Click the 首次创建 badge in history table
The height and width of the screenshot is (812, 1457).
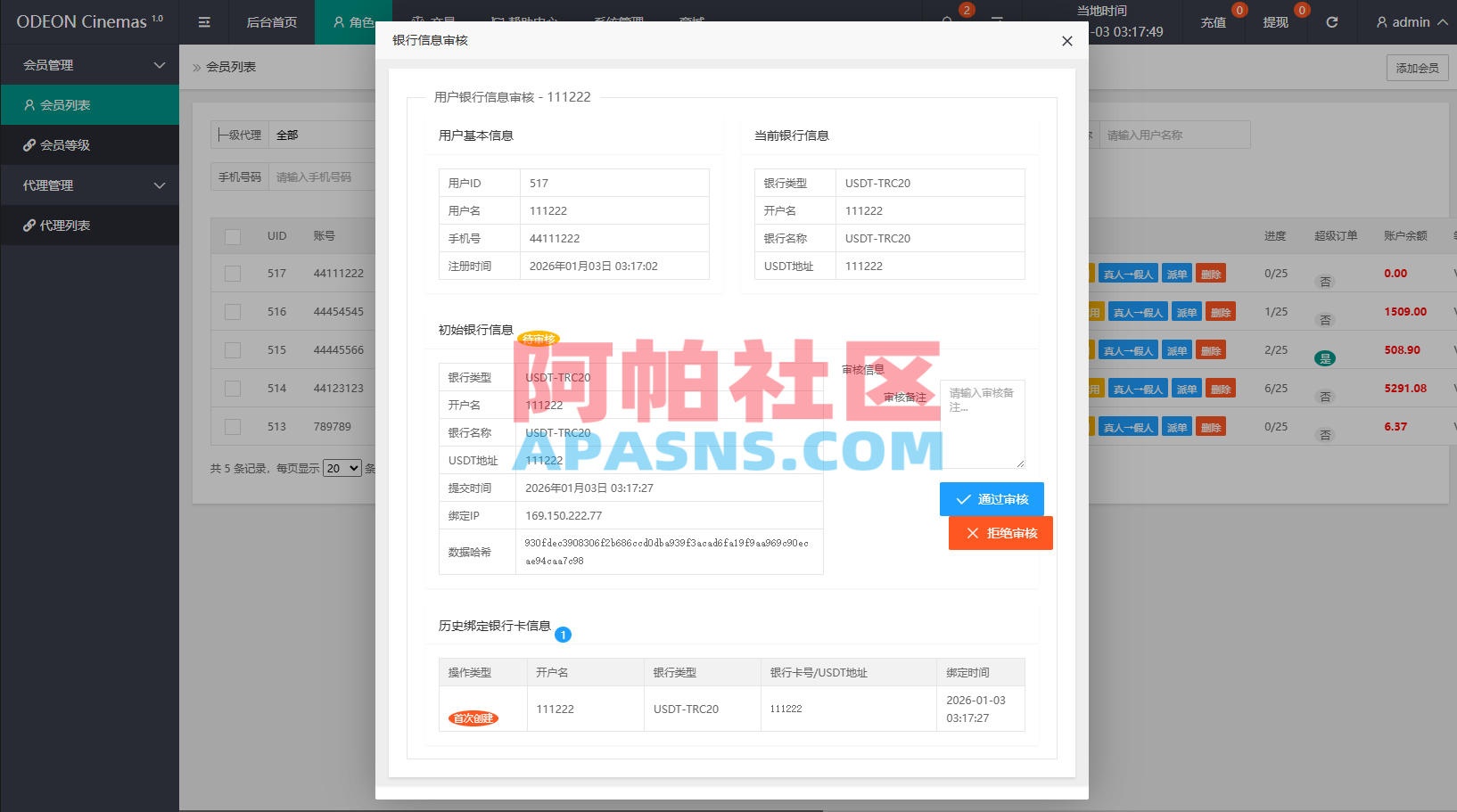pos(473,718)
